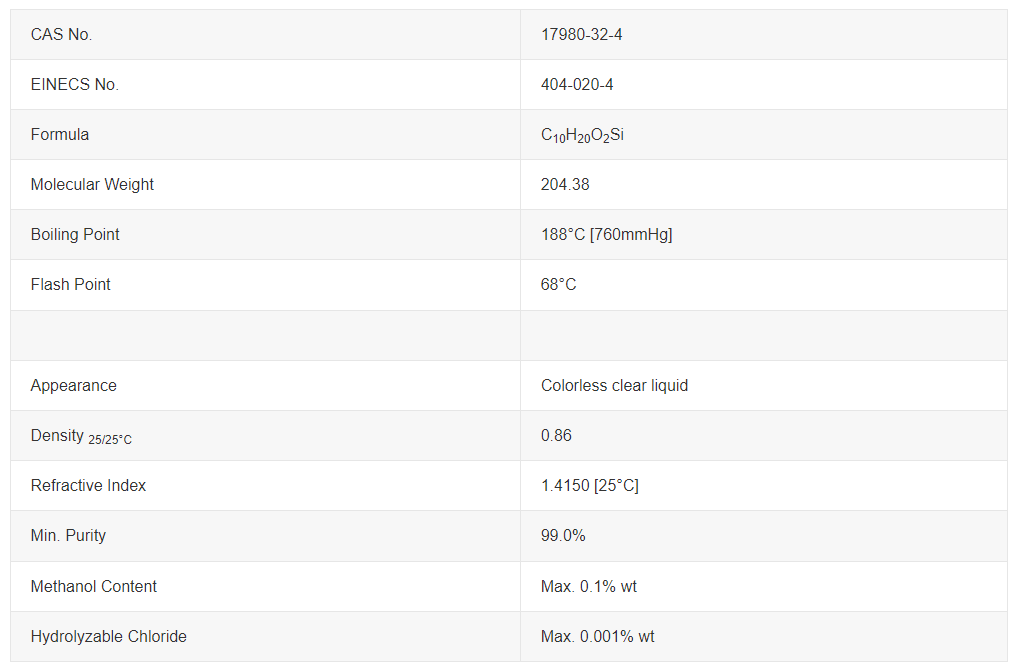Select the 1.4150 [25°C] value
Image resolution: width=1013 pixels, height=668 pixels.
(x=590, y=486)
